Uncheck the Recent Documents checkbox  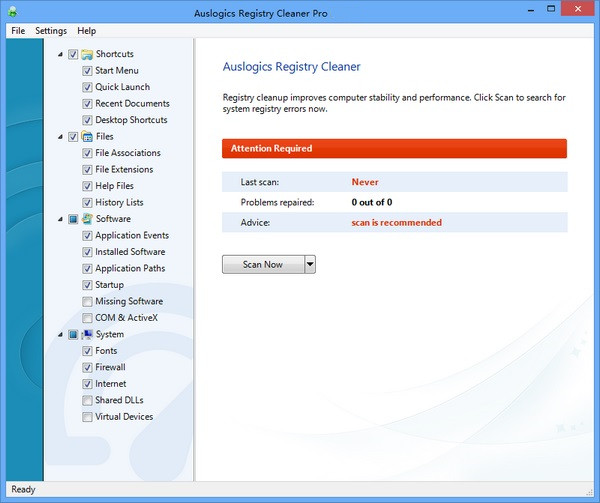click(87, 104)
